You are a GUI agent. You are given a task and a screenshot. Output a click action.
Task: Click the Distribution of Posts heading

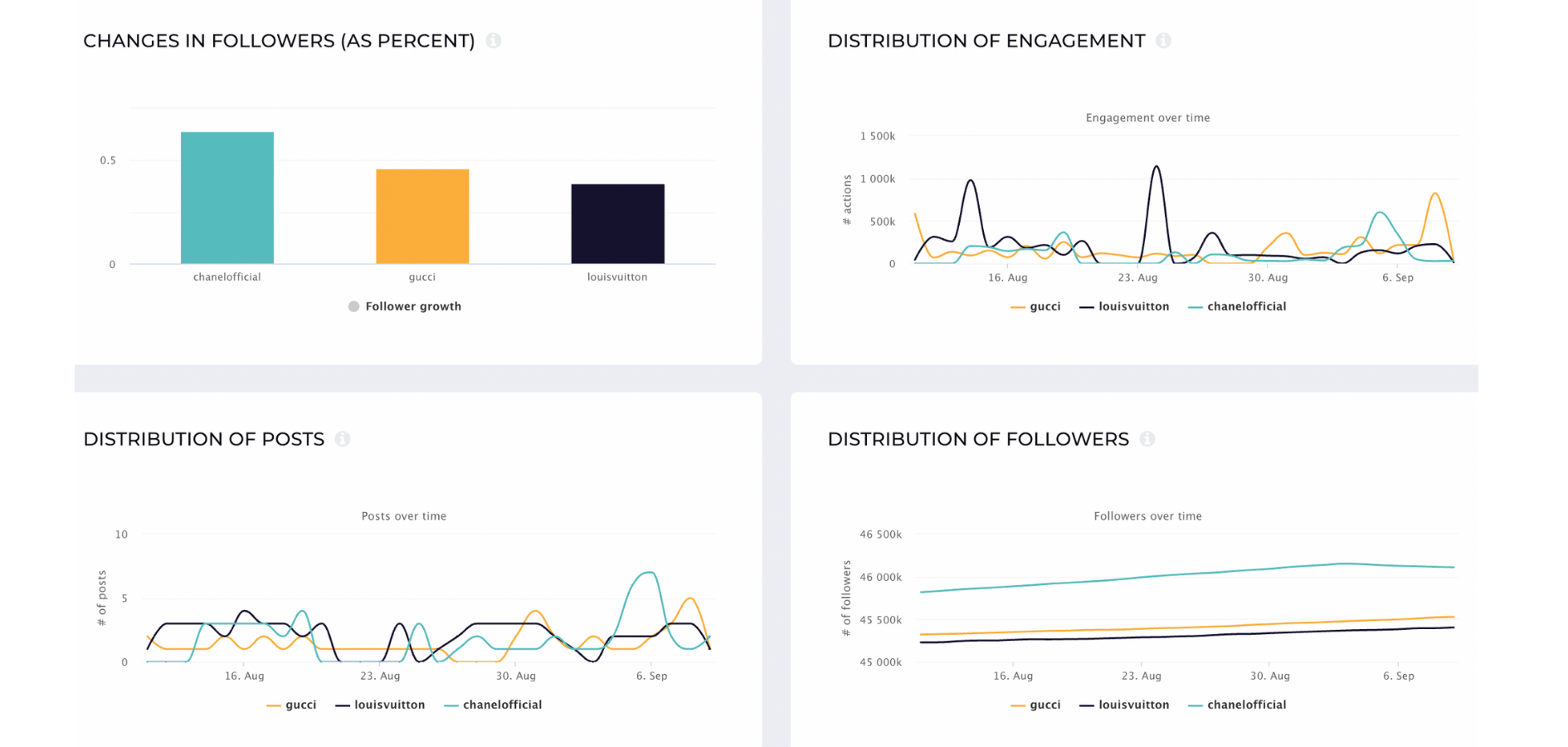(x=204, y=439)
